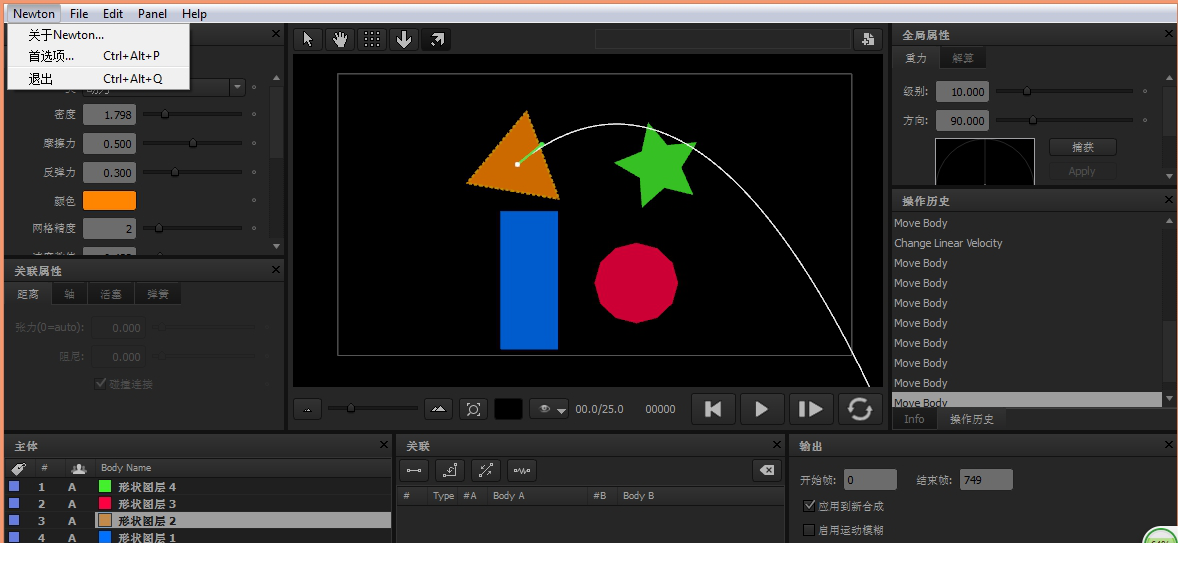This screenshot has height=564, width=1178.
Task: Click the people group column header icon
Action: tap(78, 468)
